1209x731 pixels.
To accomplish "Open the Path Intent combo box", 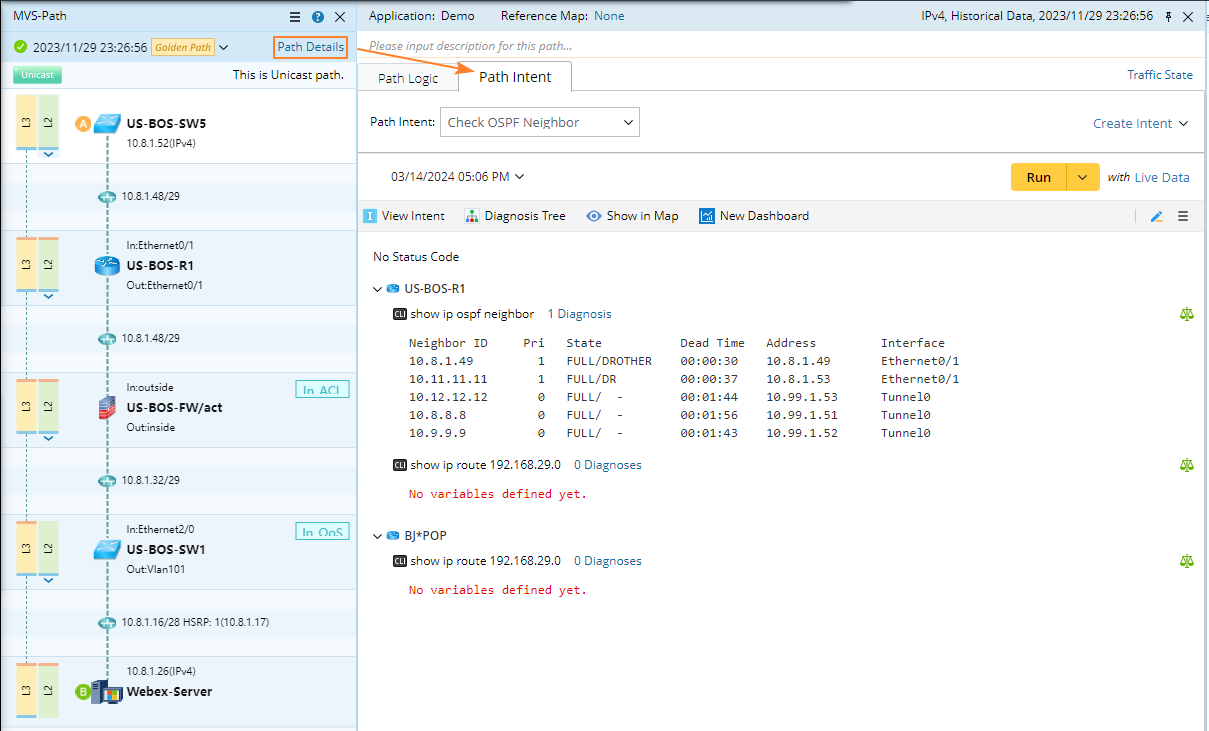I will coord(540,123).
